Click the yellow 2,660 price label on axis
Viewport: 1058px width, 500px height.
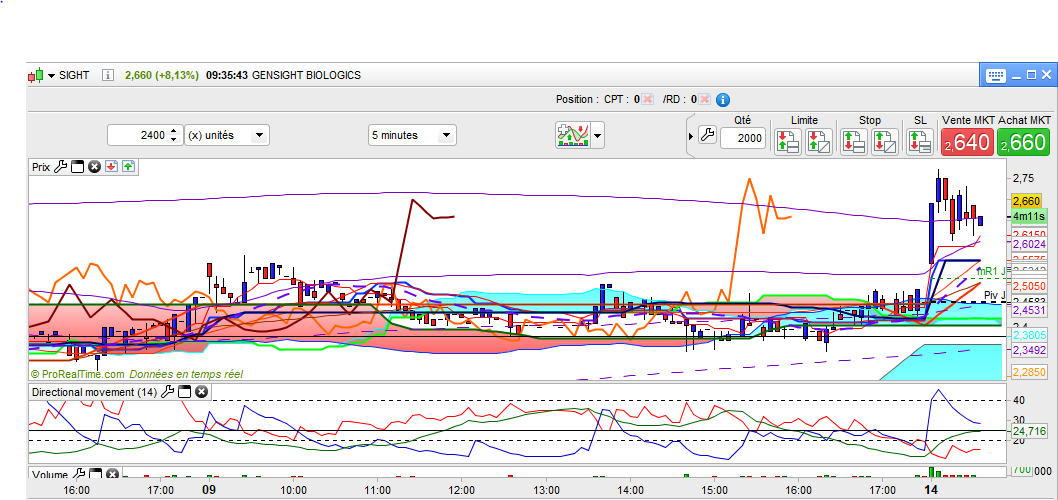tap(1026, 201)
